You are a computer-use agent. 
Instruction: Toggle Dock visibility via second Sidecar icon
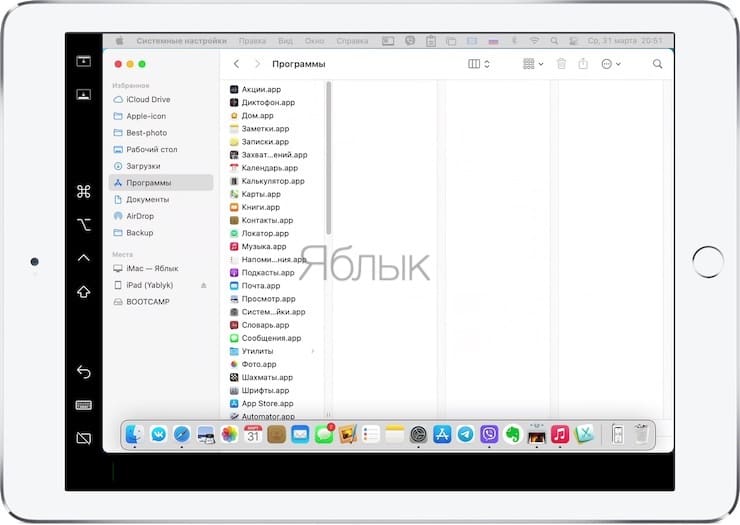click(84, 94)
